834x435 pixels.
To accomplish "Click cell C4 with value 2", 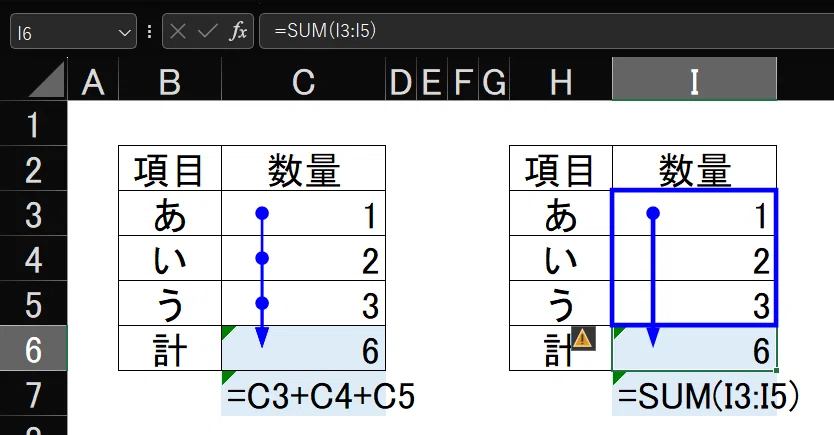I will pyautogui.click(x=303, y=259).
